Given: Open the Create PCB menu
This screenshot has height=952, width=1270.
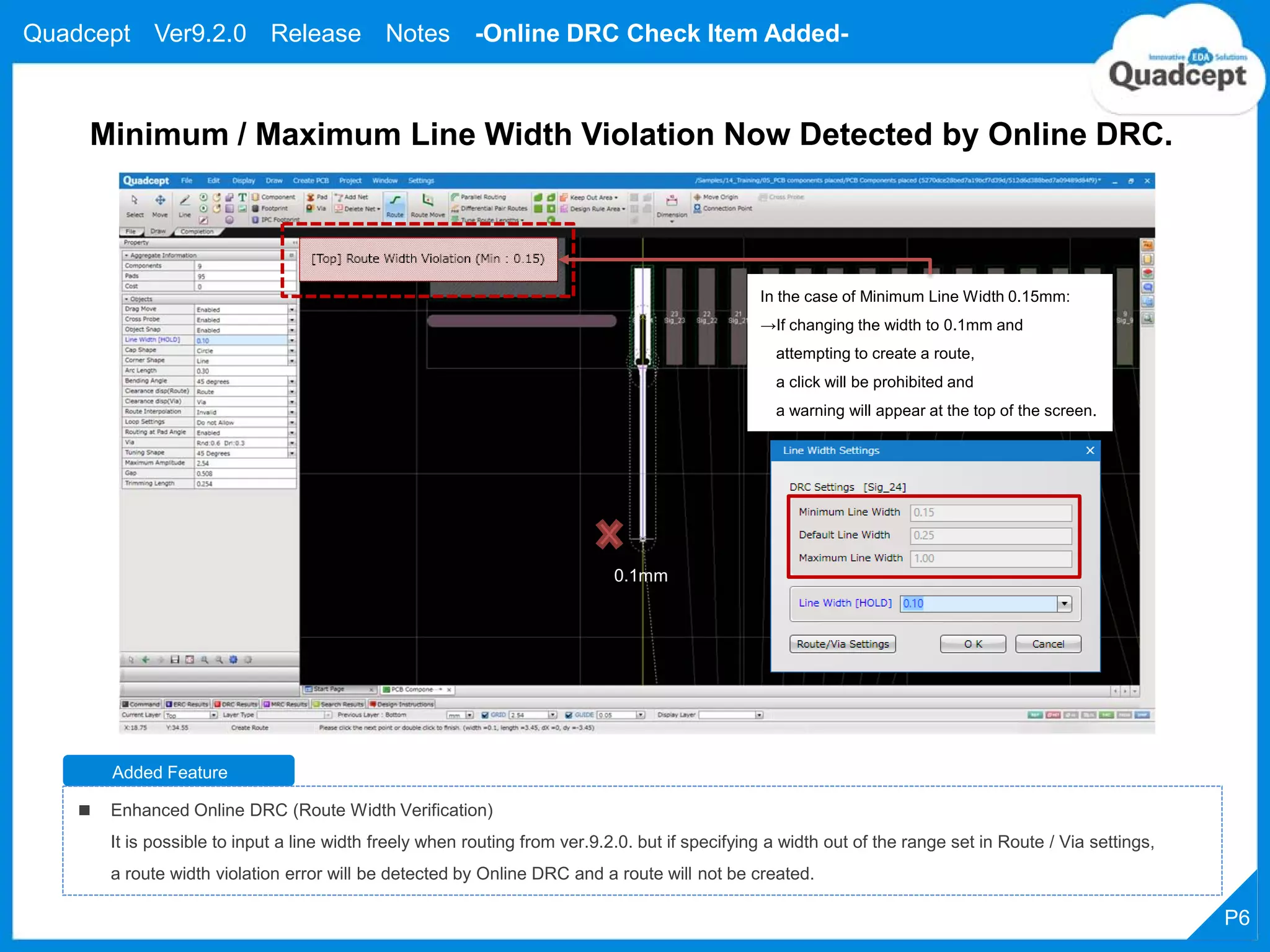Looking at the screenshot, I should [310, 181].
